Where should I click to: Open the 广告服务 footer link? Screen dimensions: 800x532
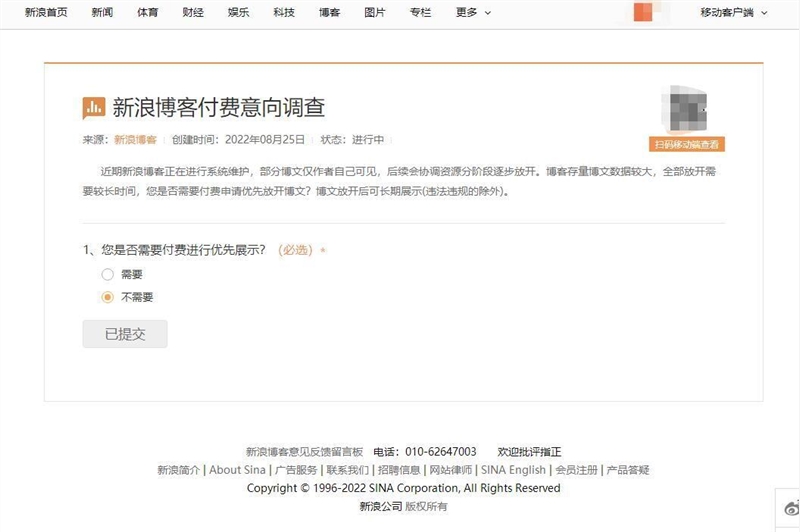[x=296, y=470]
